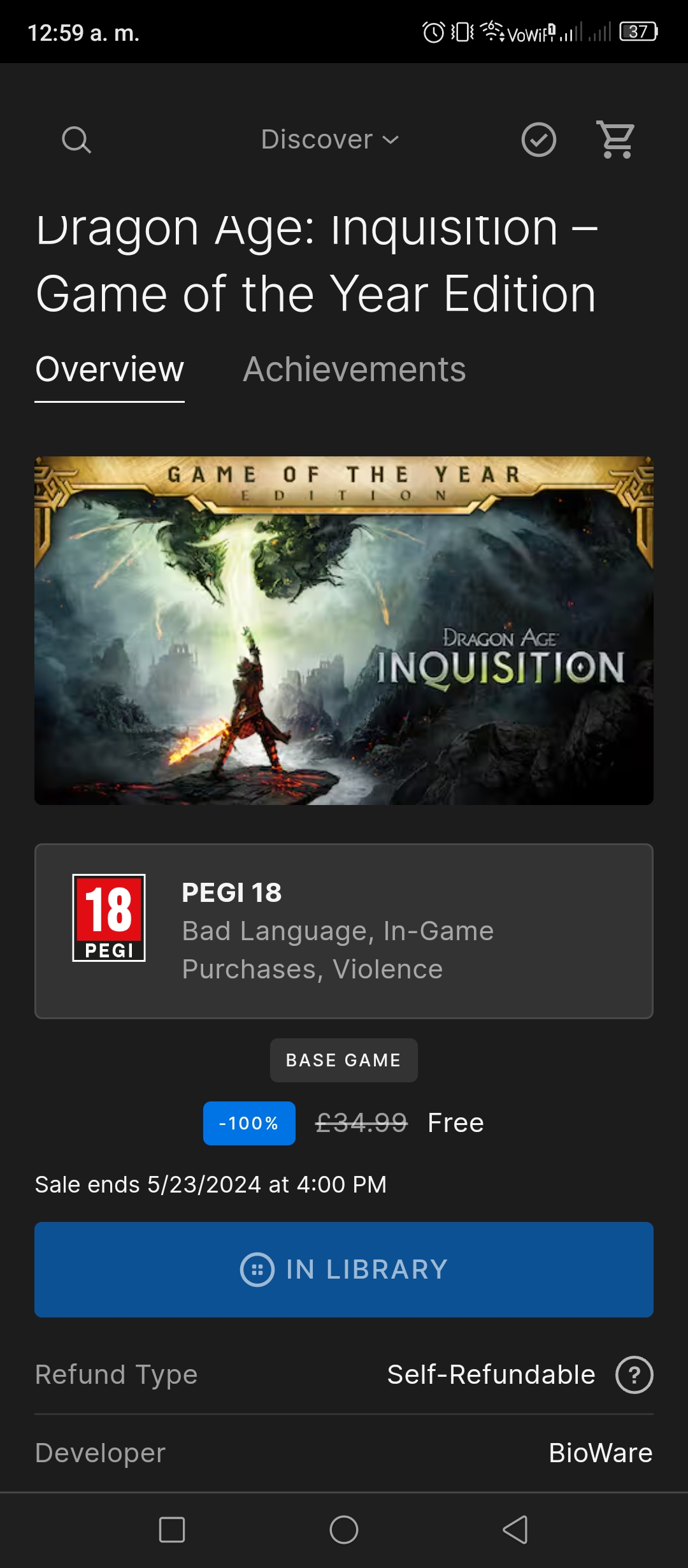Open the Dragon Age Inquisition cover image
Screen dimensions: 688x1568
pos(344,630)
